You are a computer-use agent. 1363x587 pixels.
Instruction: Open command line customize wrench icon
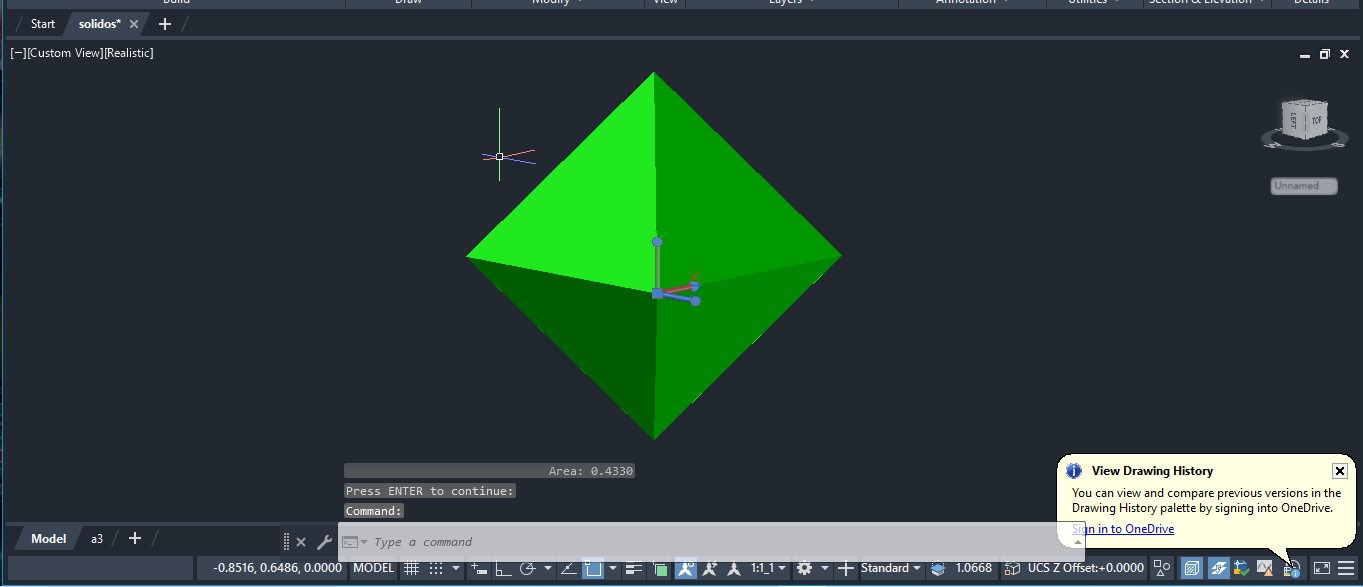(x=324, y=542)
